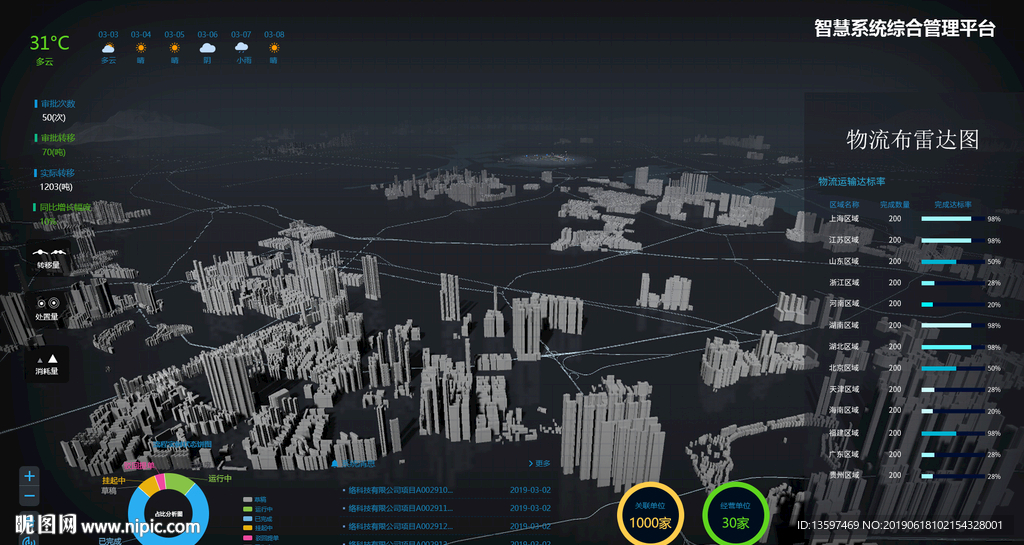Click the 03-04 sunny weather icon
The height and width of the screenshot is (545, 1024).
click(140, 48)
